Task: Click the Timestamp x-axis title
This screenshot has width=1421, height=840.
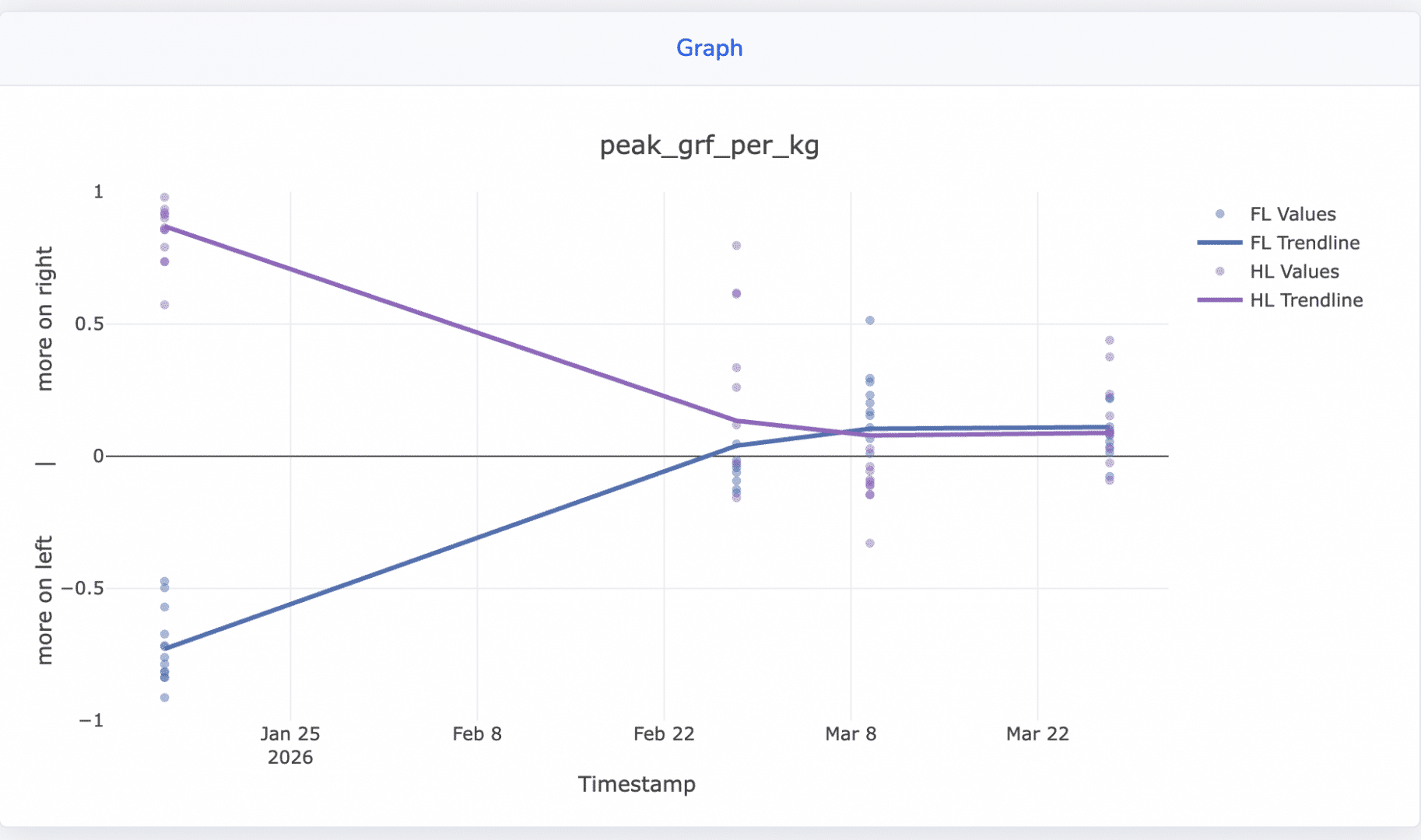Action: click(637, 784)
